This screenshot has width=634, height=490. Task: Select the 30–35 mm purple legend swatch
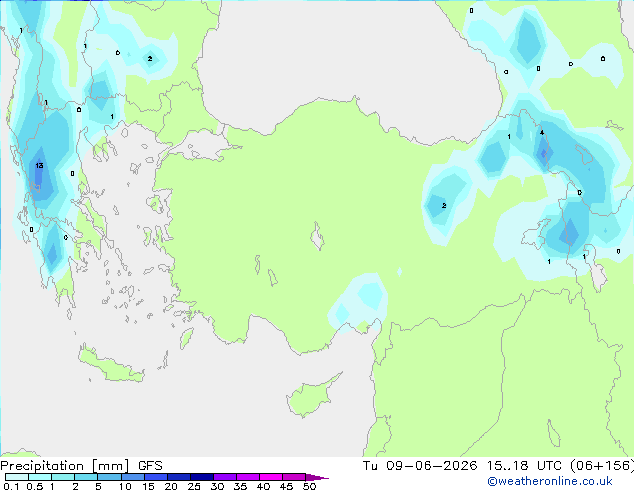click(224, 477)
